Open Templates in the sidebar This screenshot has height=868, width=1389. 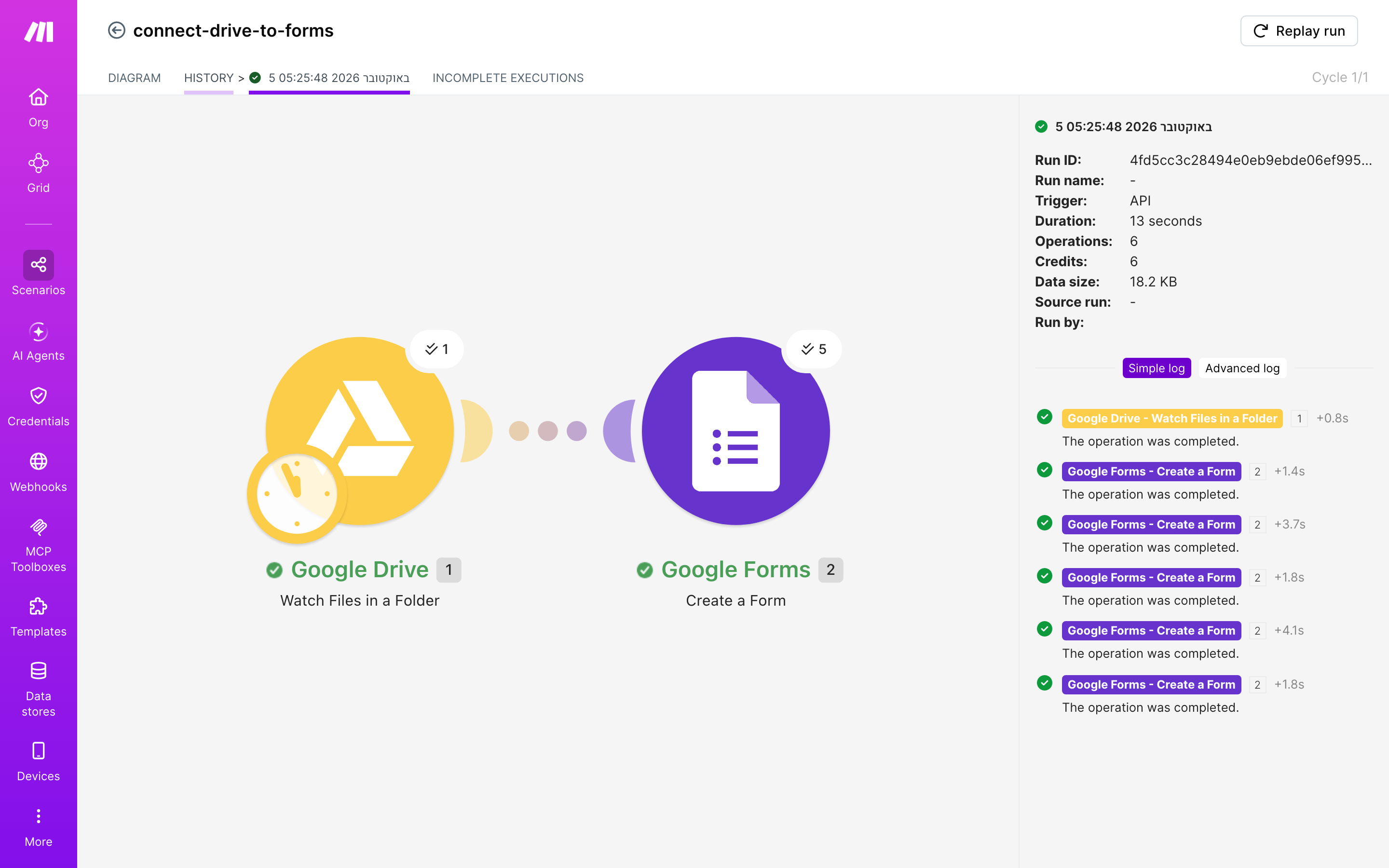[39, 617]
